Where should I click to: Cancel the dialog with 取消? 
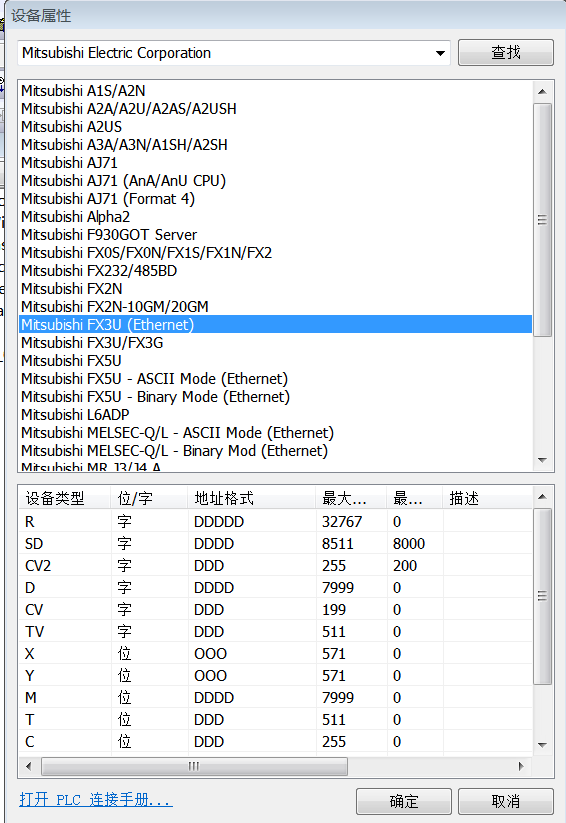click(x=506, y=801)
